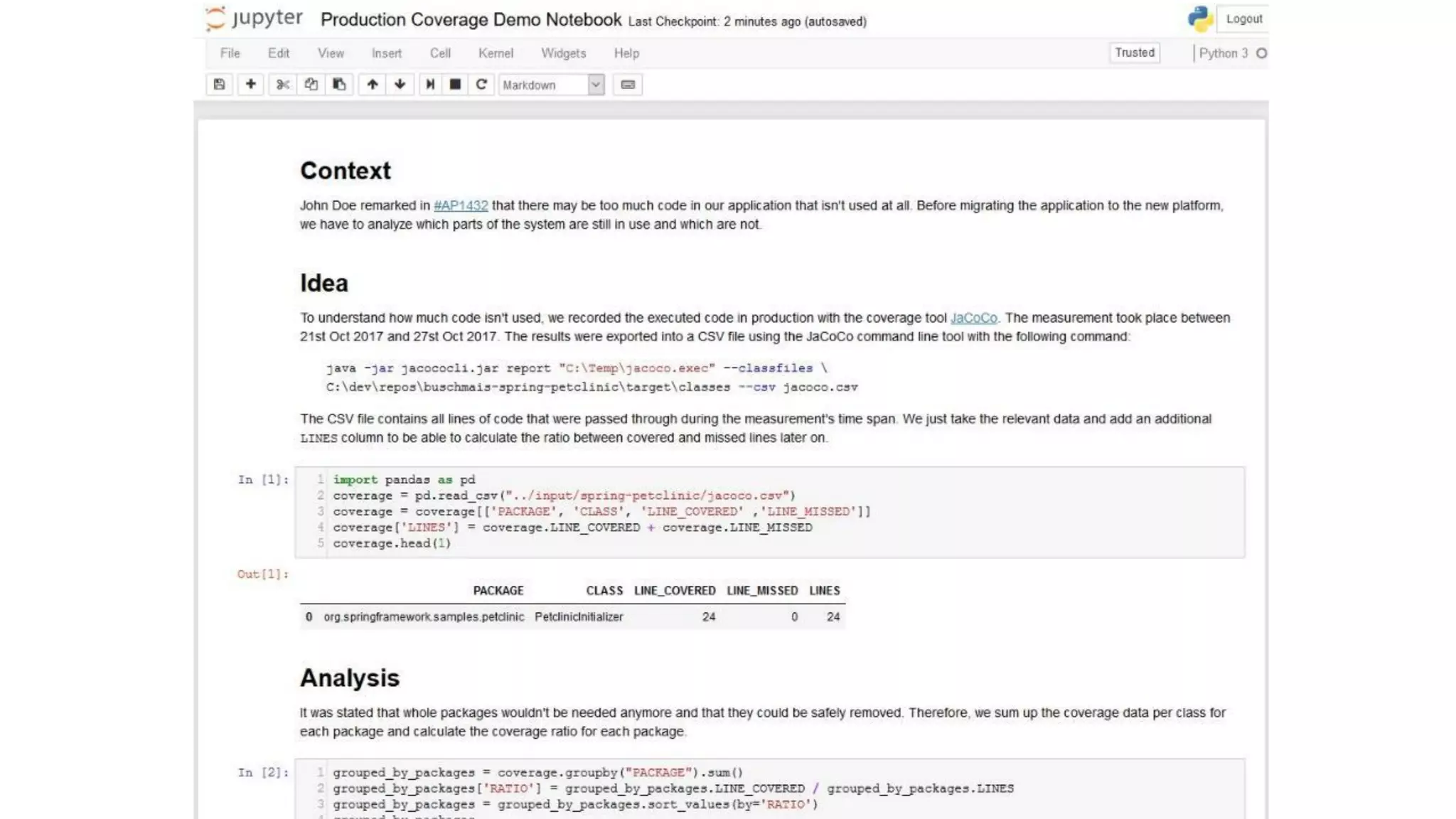Viewport: 1456px width, 819px height.
Task: Click the notebook title to rename it
Action: click(471, 20)
